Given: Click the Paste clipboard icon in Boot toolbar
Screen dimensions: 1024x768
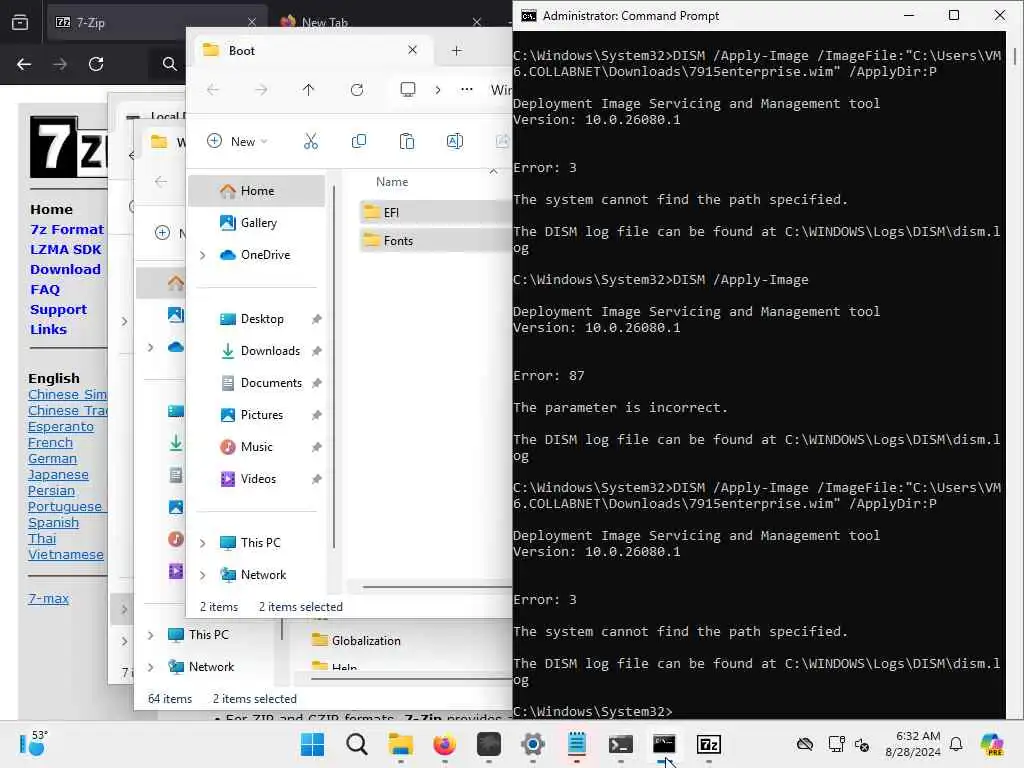Looking at the screenshot, I should click(x=406, y=141).
